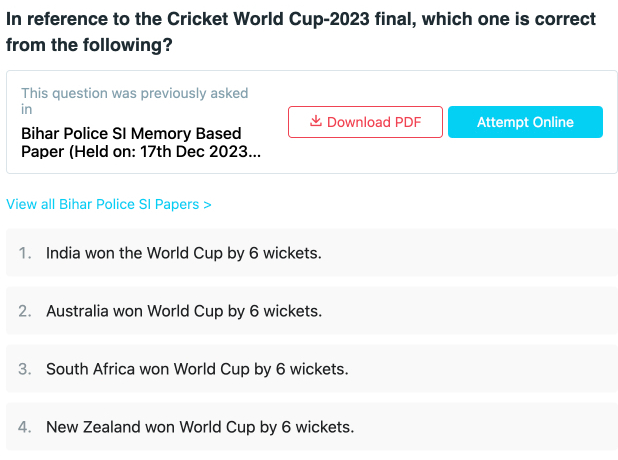The width and height of the screenshot is (618, 460).
Task: Pick South Africa won World Cup answer
Action: pyautogui.click(x=312, y=369)
